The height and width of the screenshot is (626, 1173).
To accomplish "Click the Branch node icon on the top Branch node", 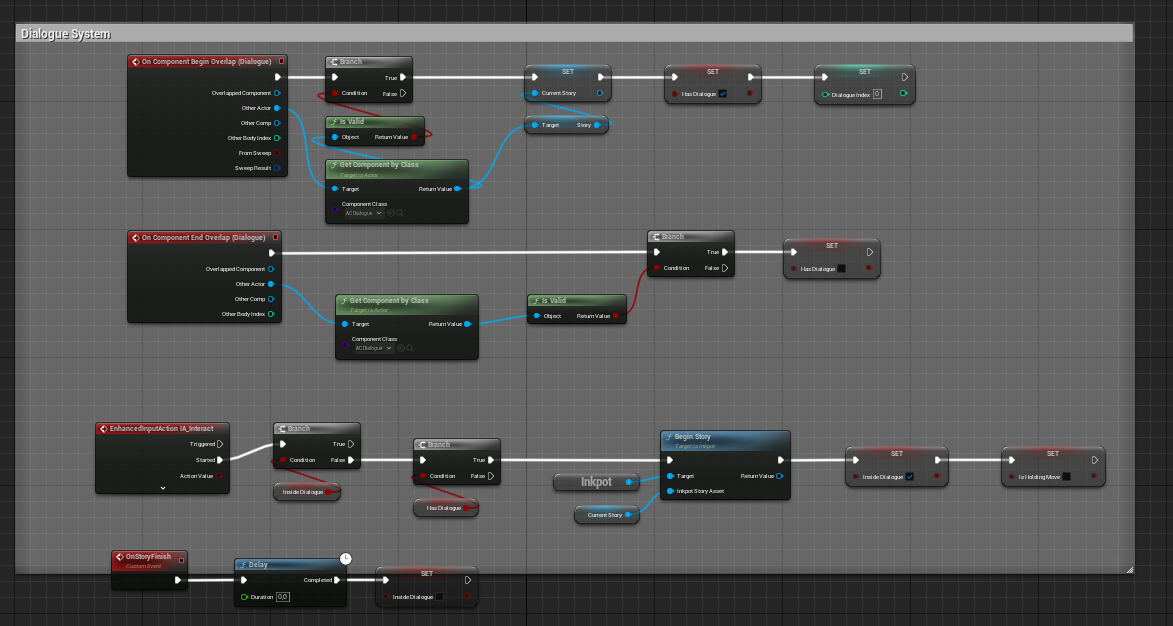I will click(334, 61).
